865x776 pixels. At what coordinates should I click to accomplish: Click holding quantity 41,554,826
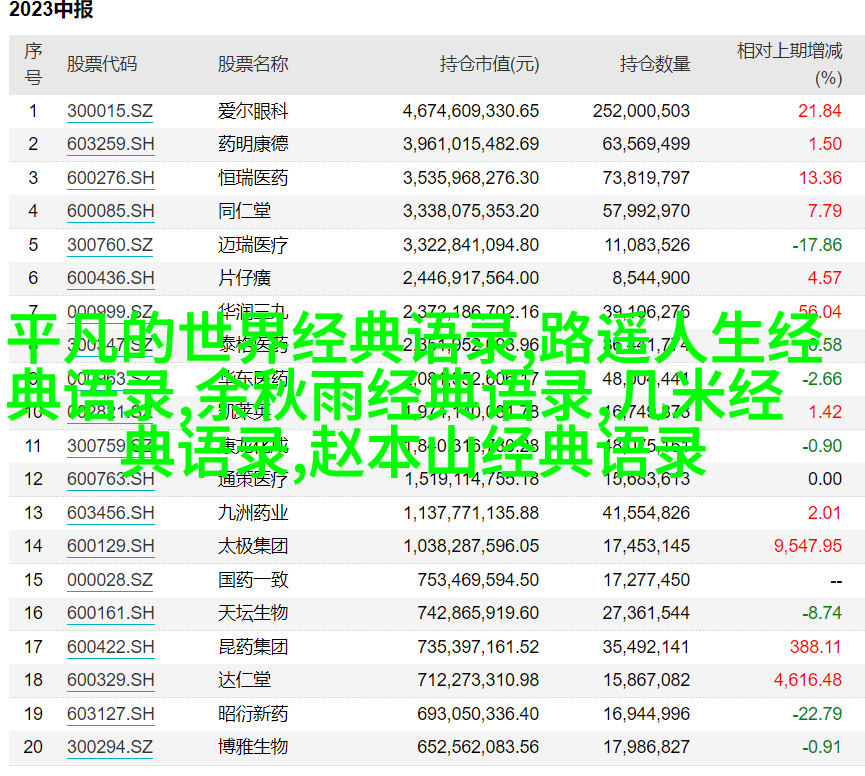pyautogui.click(x=646, y=512)
